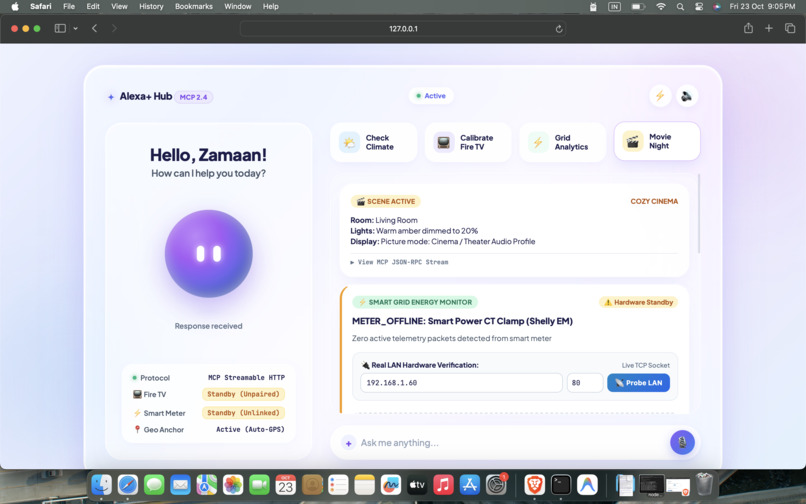Open the Trash in the Dock

[x=704, y=484]
